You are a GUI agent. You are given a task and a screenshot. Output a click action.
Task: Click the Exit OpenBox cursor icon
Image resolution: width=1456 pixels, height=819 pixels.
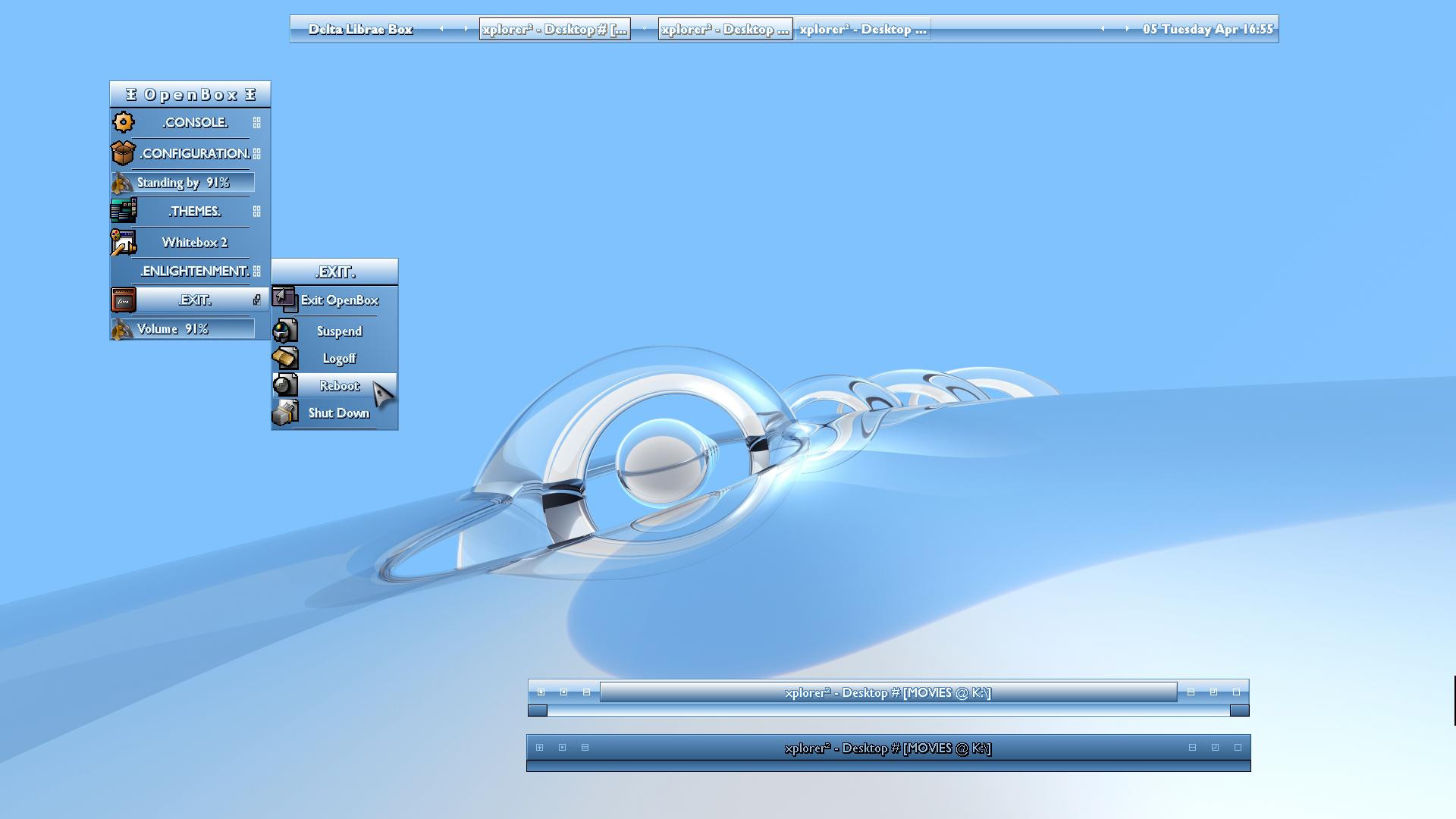tap(285, 300)
